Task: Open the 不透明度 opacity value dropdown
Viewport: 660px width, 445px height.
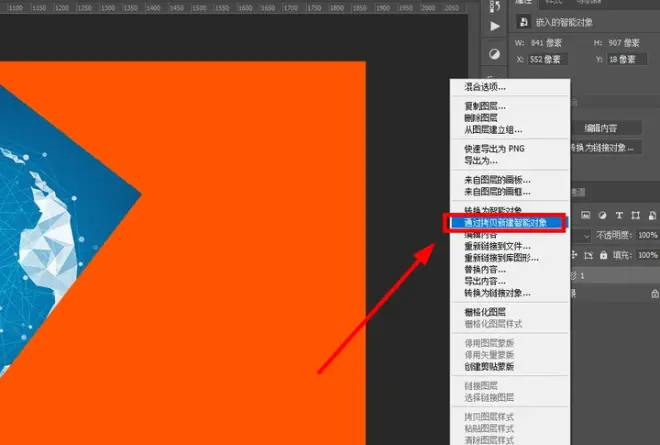Action: (647, 235)
